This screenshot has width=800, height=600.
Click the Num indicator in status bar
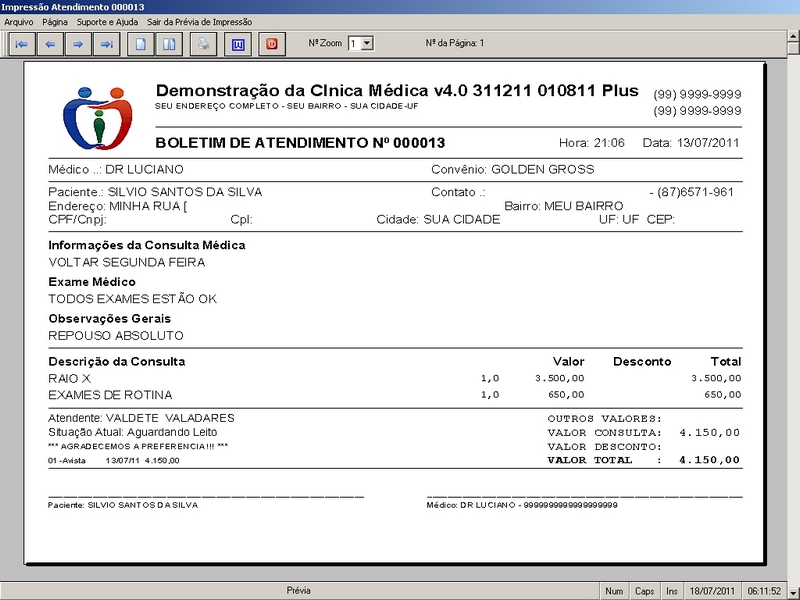coord(613,591)
